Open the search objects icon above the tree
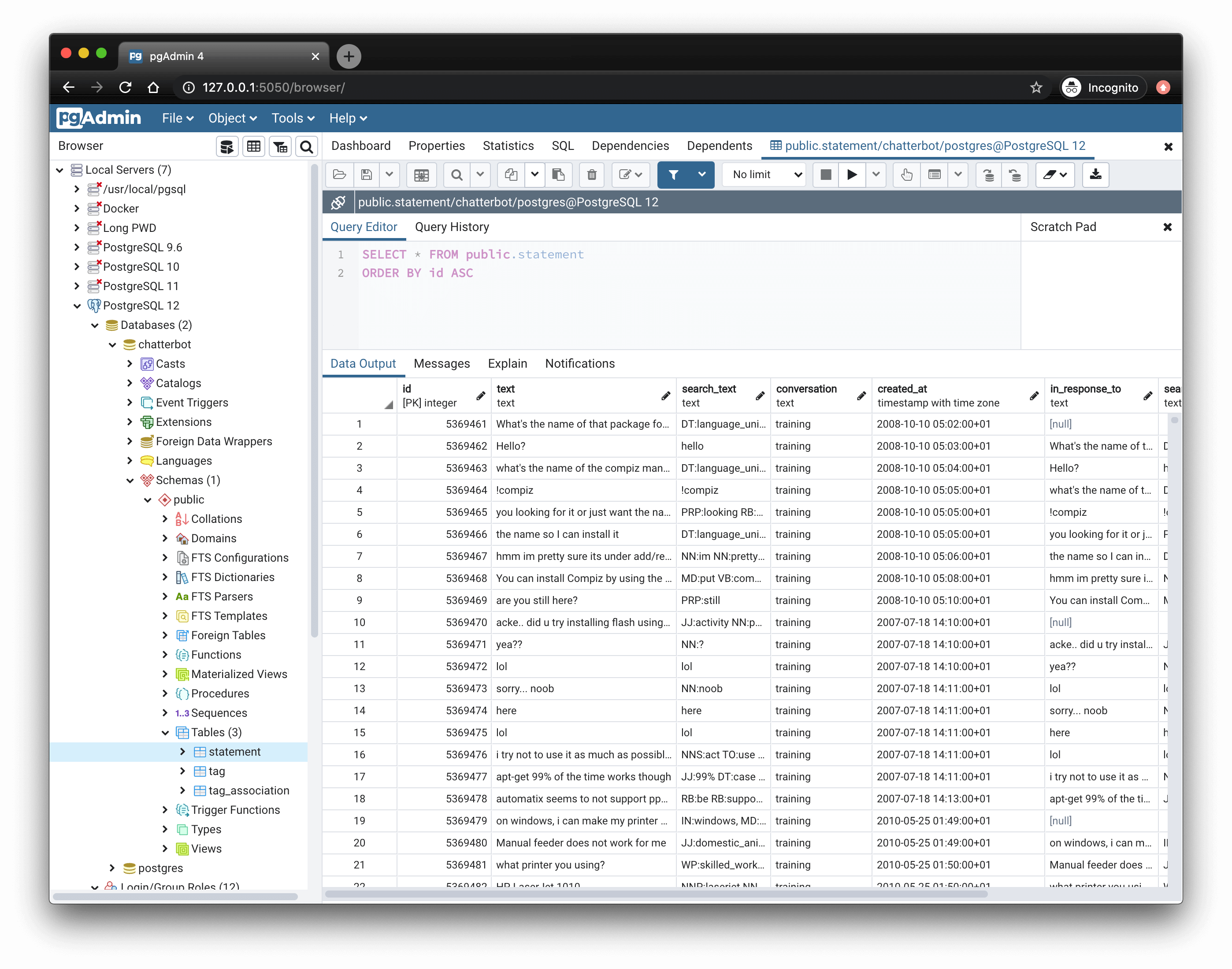Screen dimensions: 1232x969 pyautogui.click(x=306, y=146)
